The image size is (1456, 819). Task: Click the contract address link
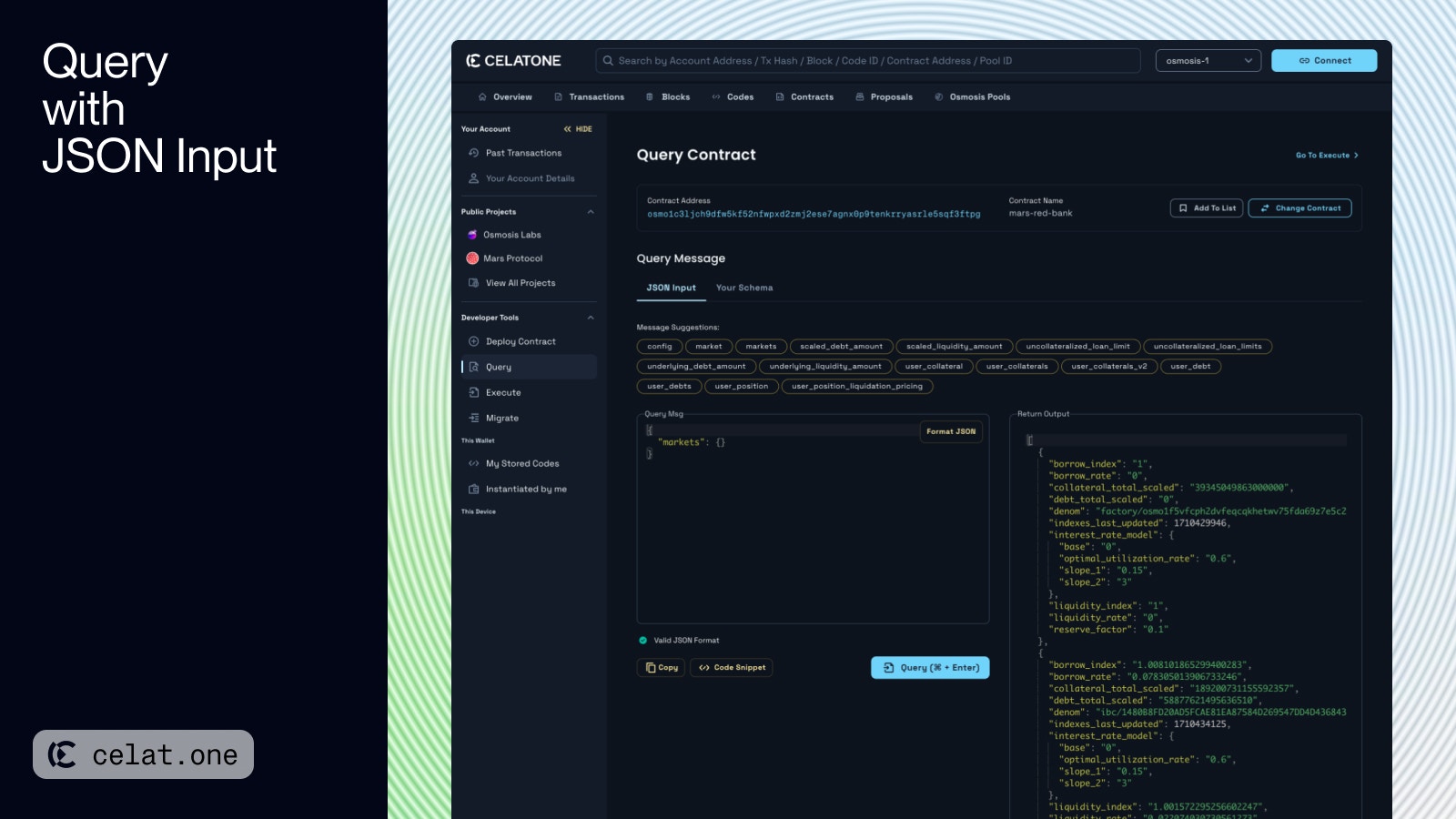[814, 215]
